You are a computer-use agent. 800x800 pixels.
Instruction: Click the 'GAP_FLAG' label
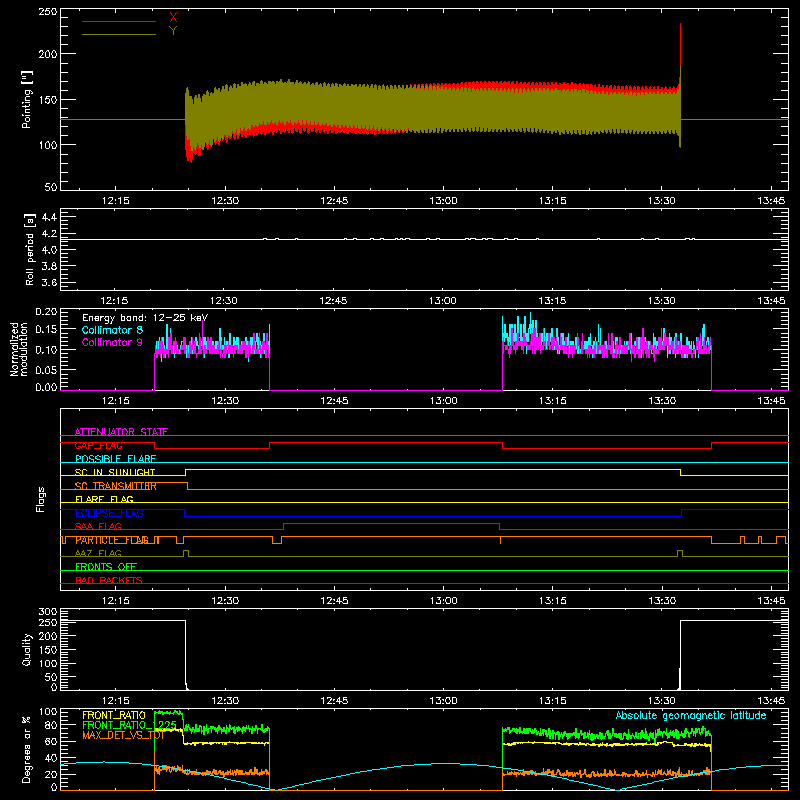[x=98, y=445]
